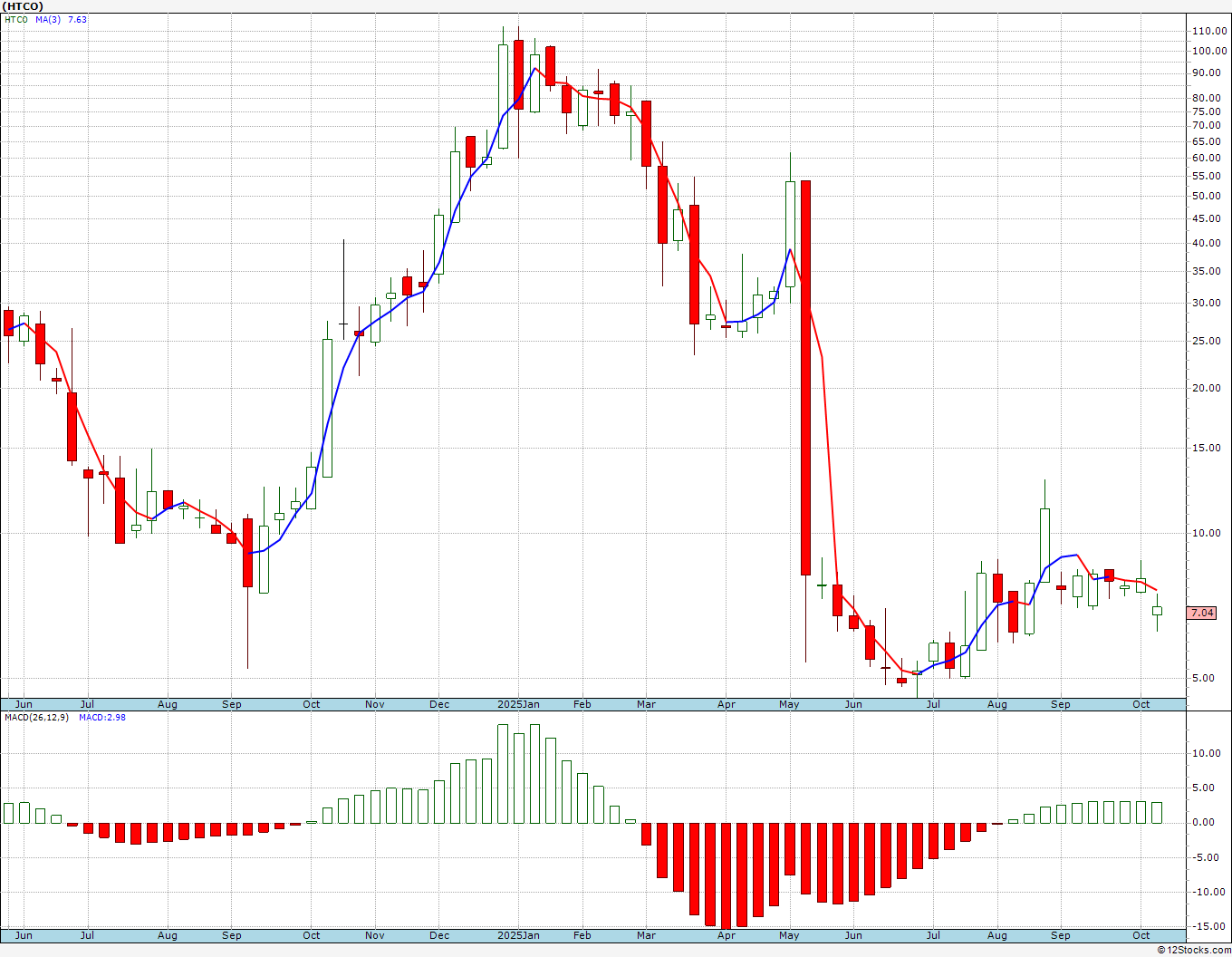Click Dec on the MACD panel time axis
Screen dimensions: 1232x957
tap(439, 935)
